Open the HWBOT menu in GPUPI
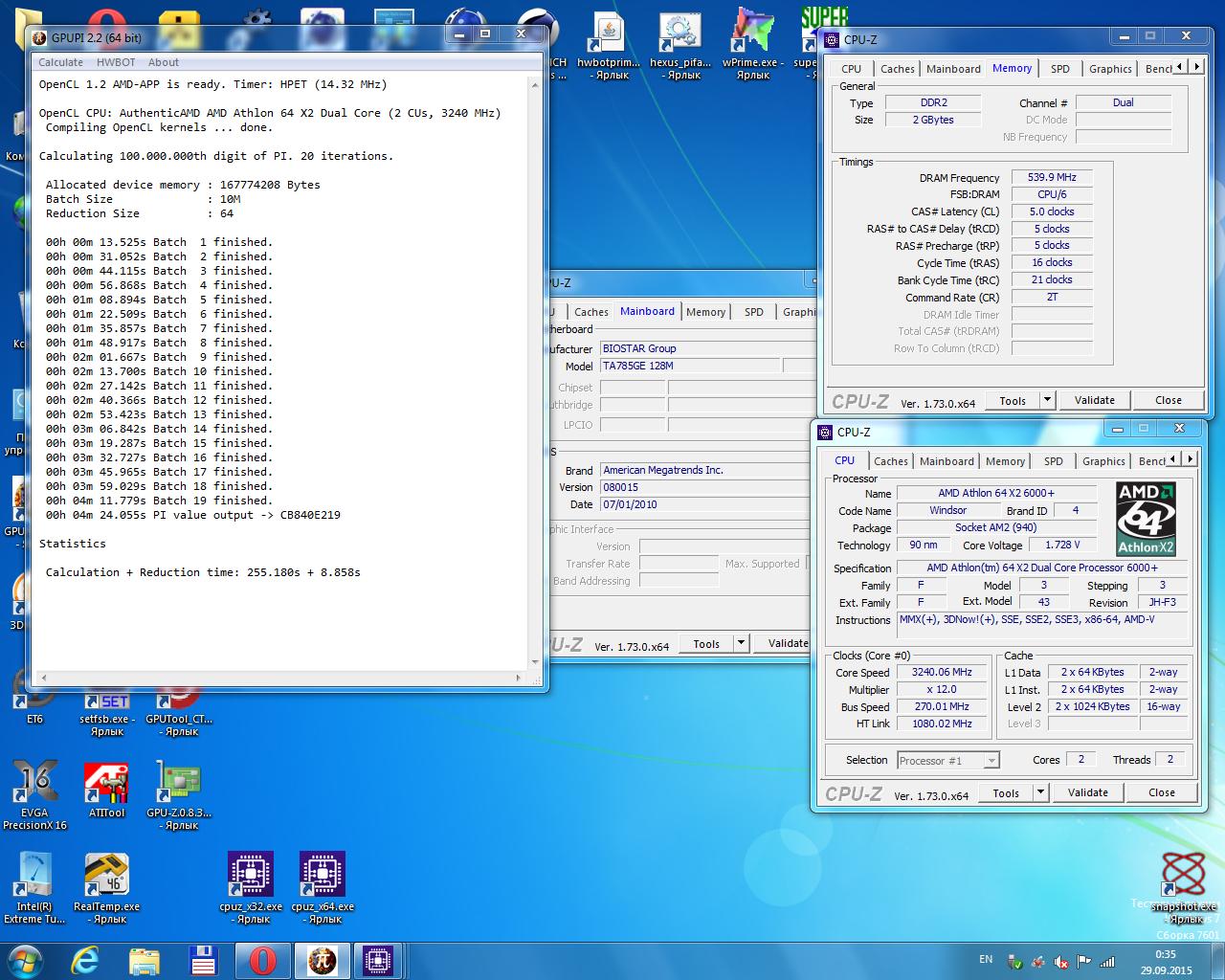This screenshot has width=1225, height=980. (116, 62)
